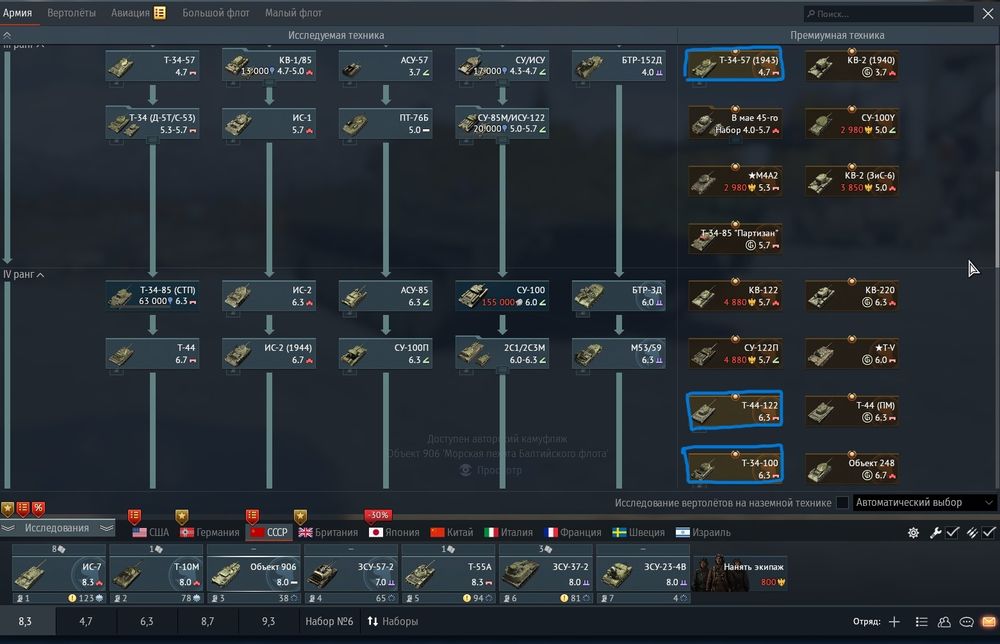Switch to the Малый флот tab
The height and width of the screenshot is (644, 1000).
click(x=293, y=13)
